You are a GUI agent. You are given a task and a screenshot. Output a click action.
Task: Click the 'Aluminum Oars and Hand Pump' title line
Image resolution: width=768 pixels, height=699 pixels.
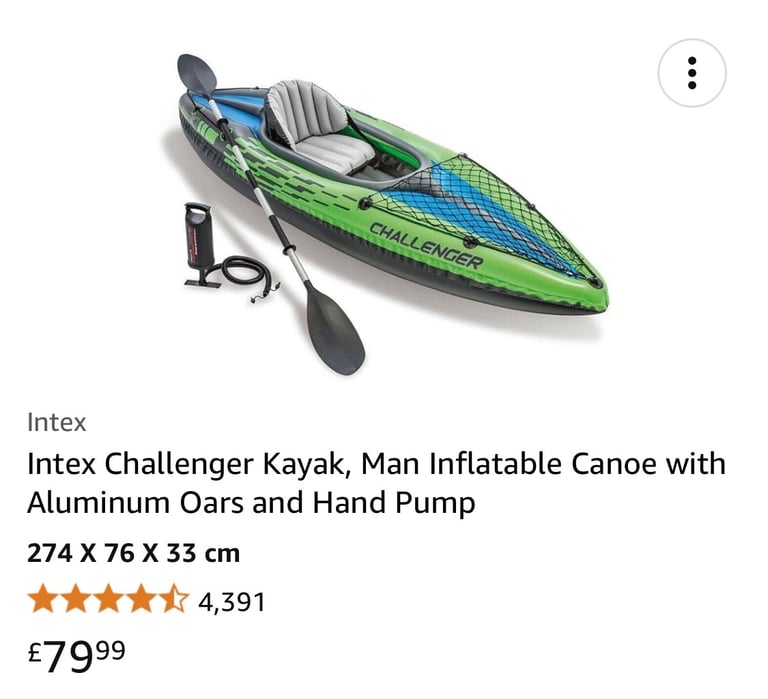(x=251, y=503)
